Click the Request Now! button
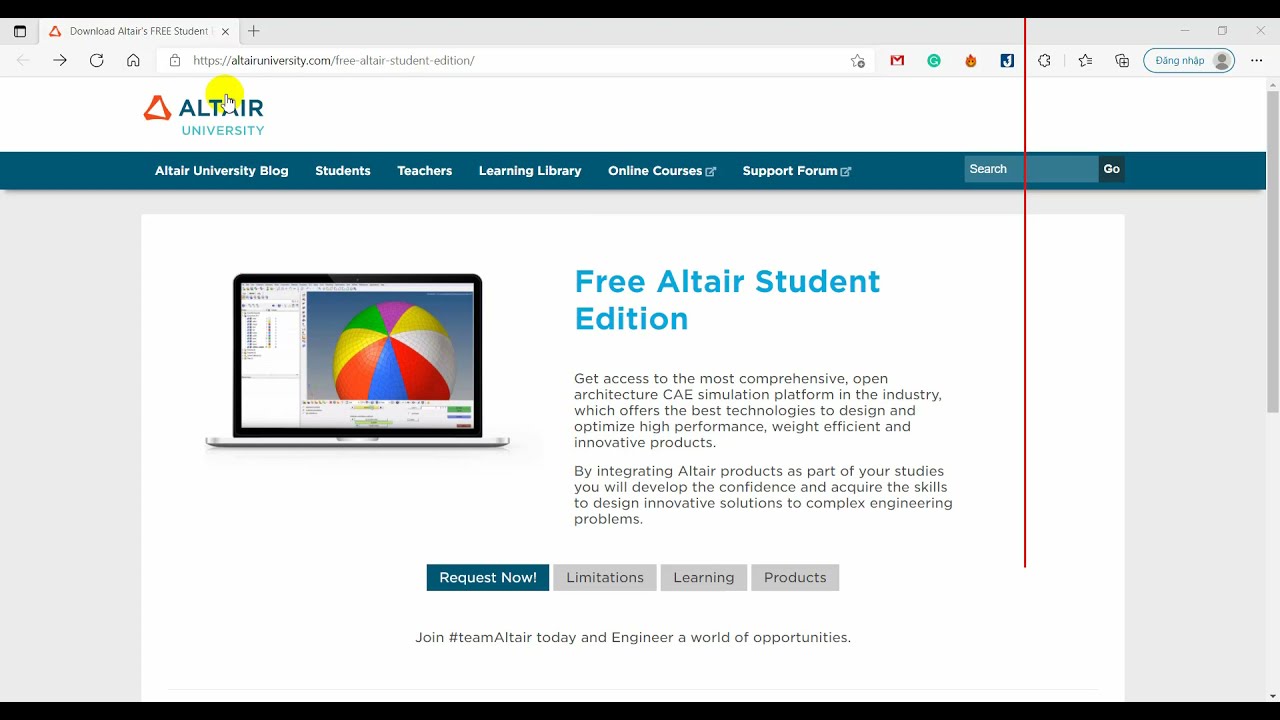1280x720 pixels. click(x=488, y=578)
